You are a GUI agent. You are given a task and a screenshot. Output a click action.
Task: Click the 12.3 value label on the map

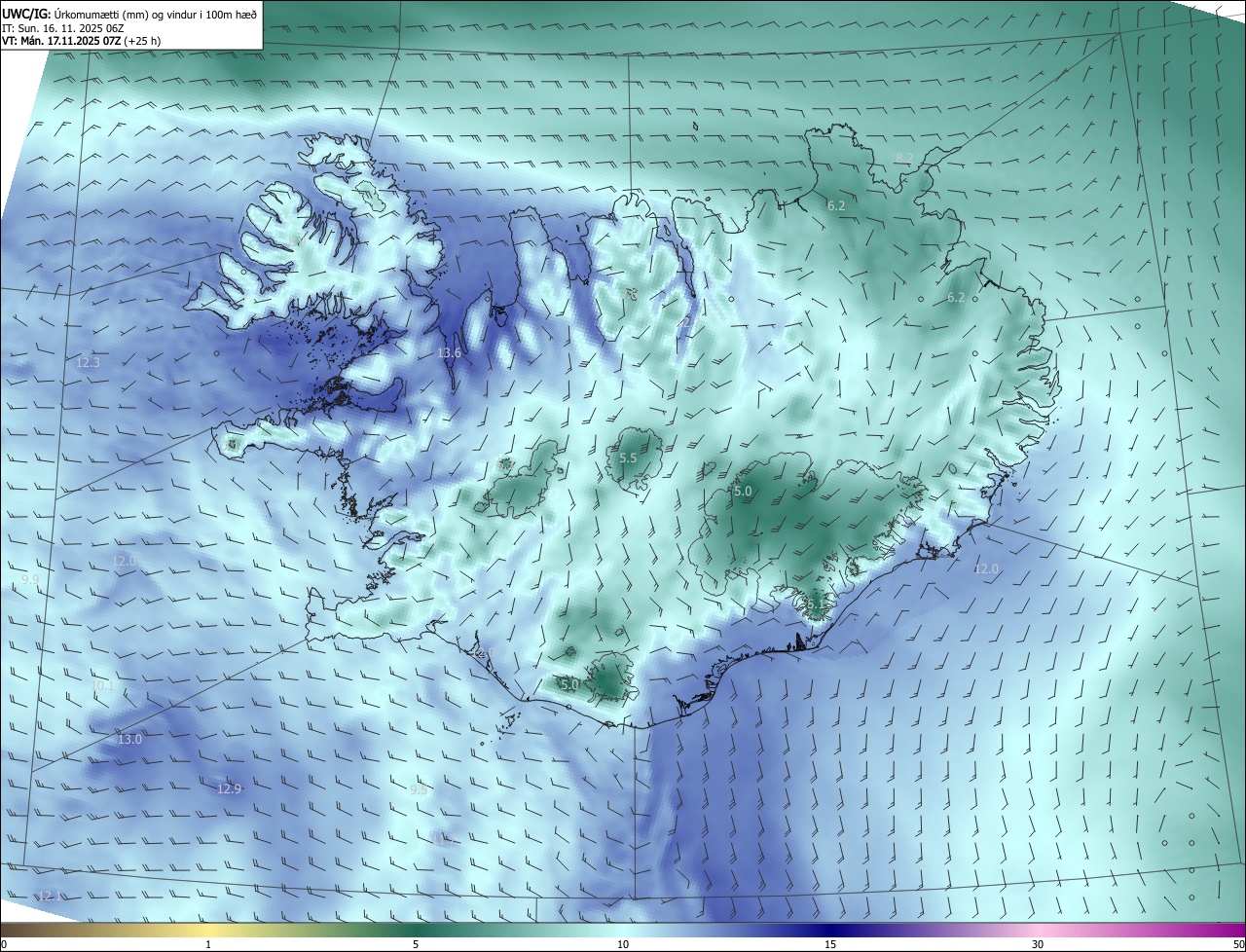click(x=88, y=362)
